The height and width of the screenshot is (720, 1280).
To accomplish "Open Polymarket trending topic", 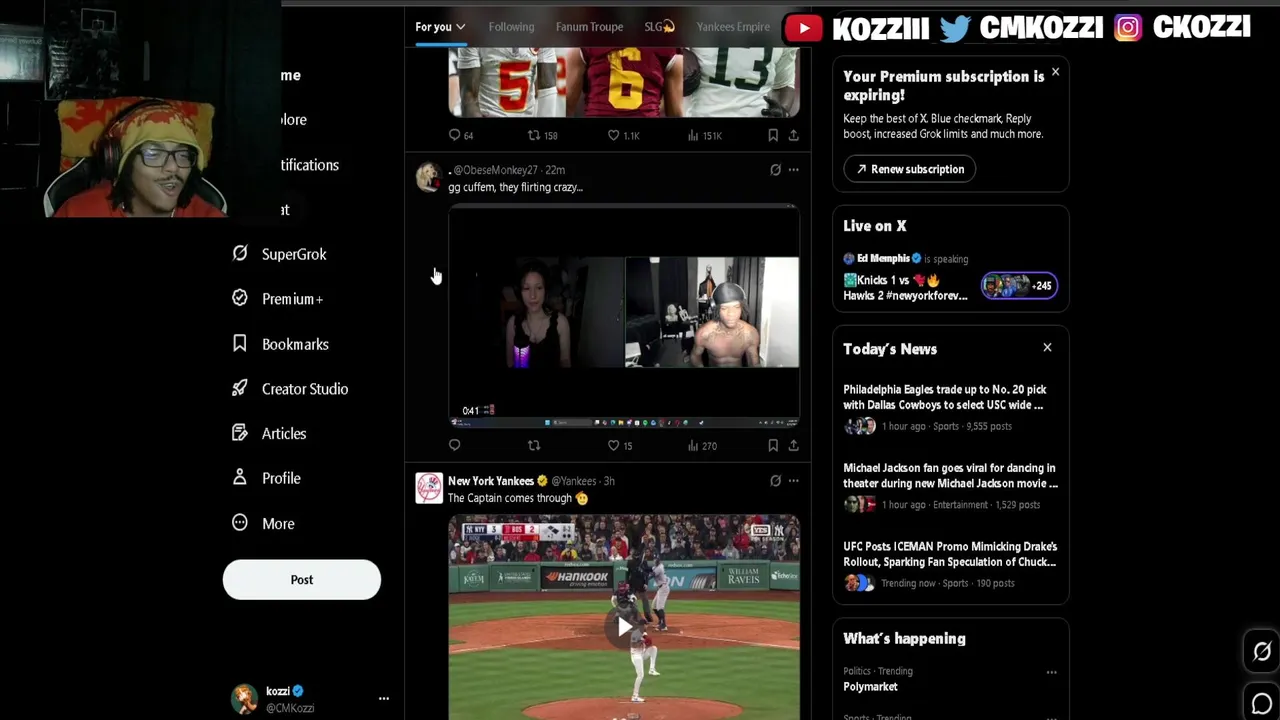I will [870, 687].
